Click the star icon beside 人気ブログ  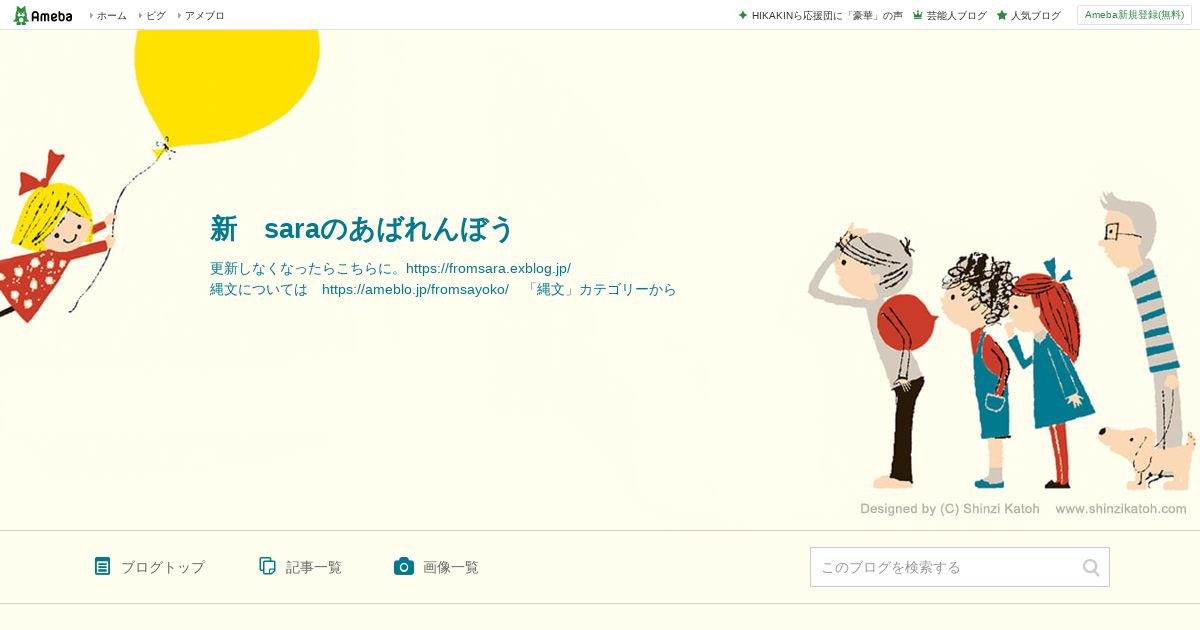tap(1002, 16)
